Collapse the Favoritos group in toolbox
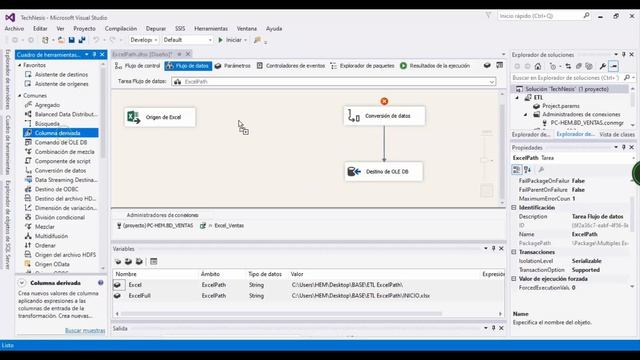Image resolution: width=640 pixels, height=360 pixels. [19, 65]
